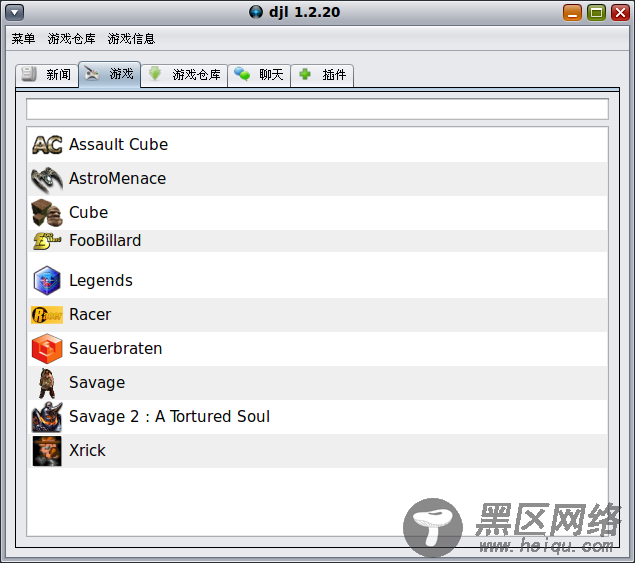This screenshot has width=635, height=563.
Task: Open the window menu dropdown arrow
Action: [15, 12]
